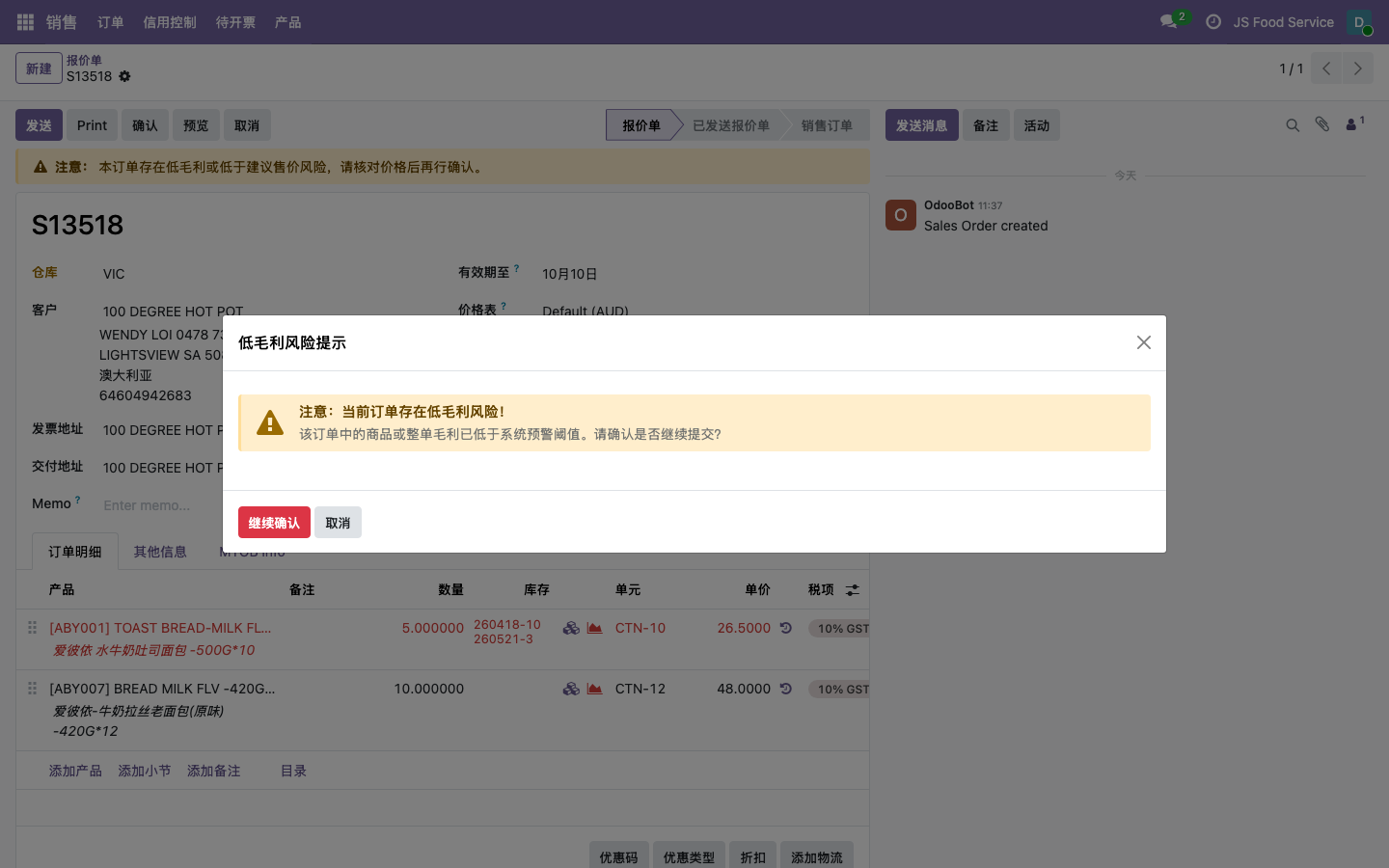Click the sales chart icon on ABY007 row

click(595, 689)
